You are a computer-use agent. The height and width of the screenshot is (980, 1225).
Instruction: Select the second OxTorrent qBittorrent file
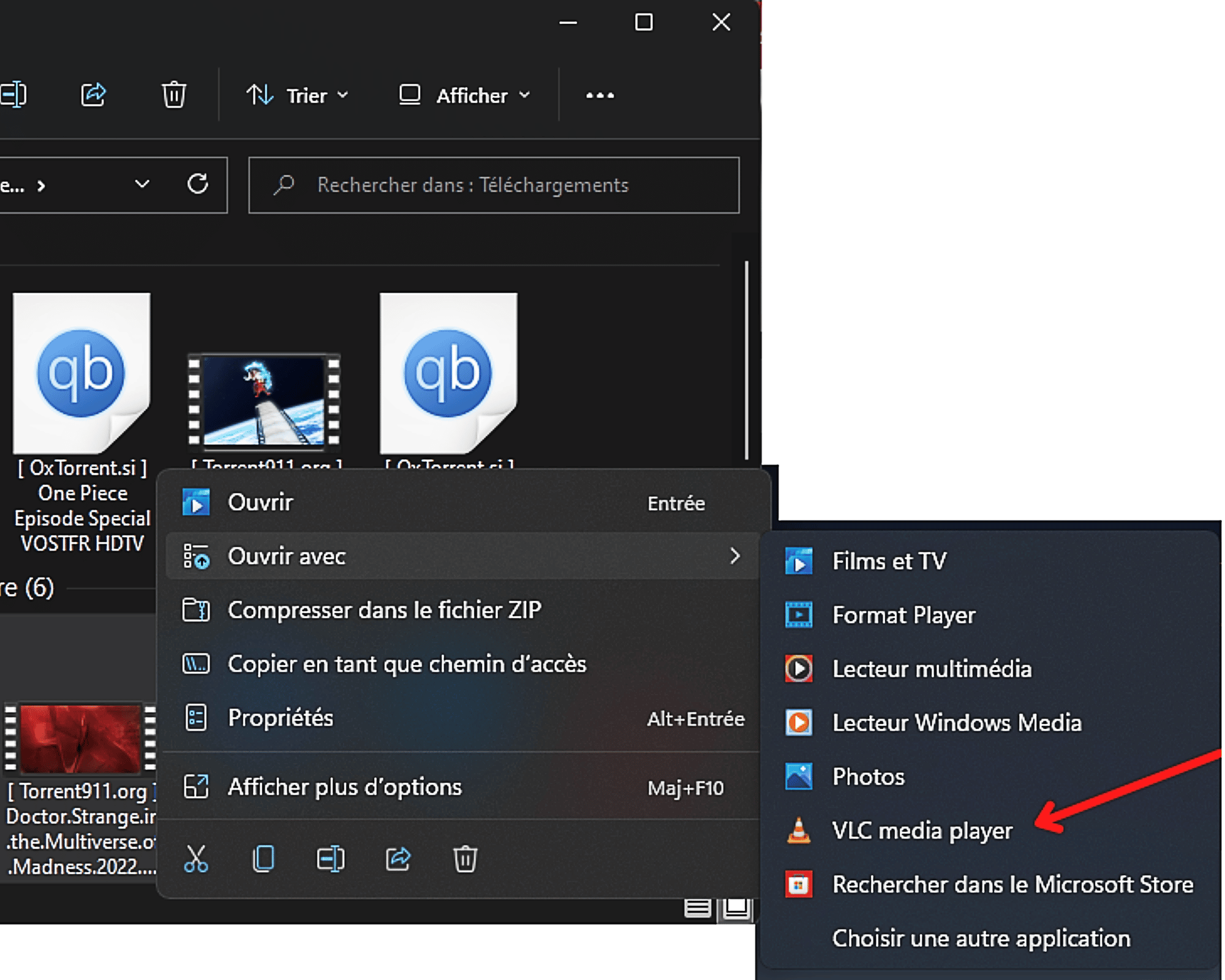pyautogui.click(x=448, y=374)
